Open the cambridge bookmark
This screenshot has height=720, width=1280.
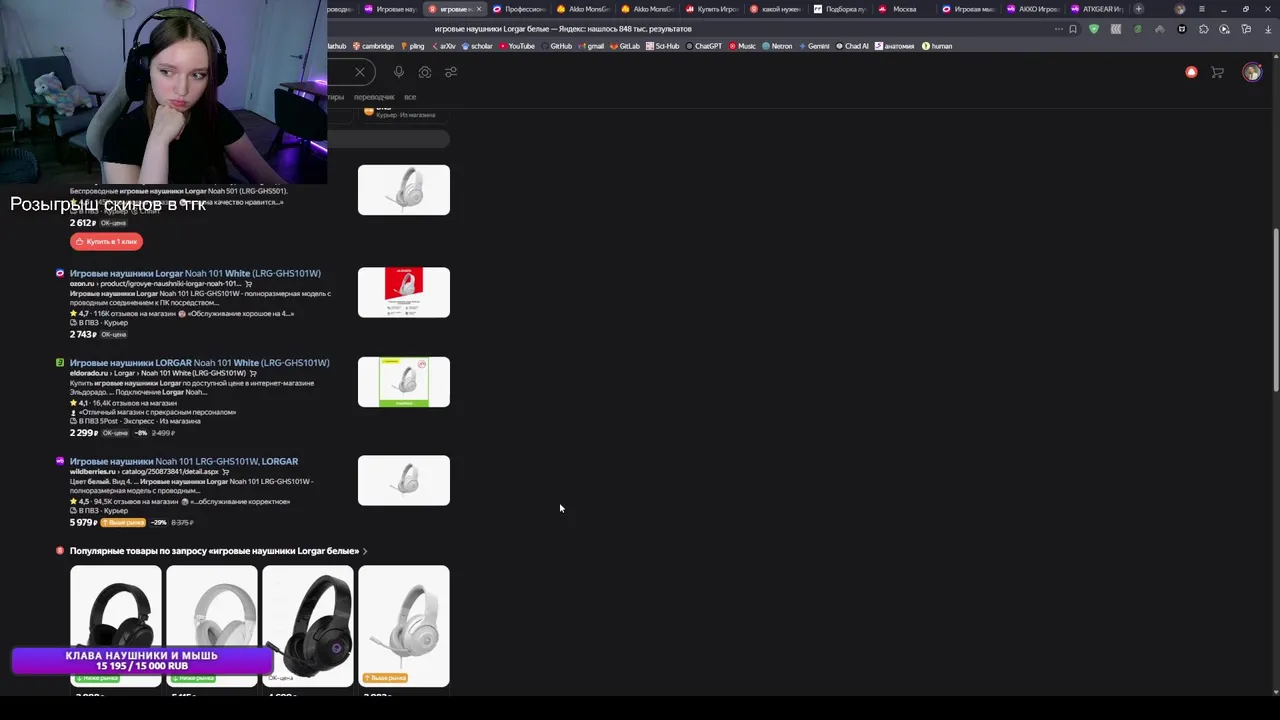pyautogui.click(x=373, y=46)
